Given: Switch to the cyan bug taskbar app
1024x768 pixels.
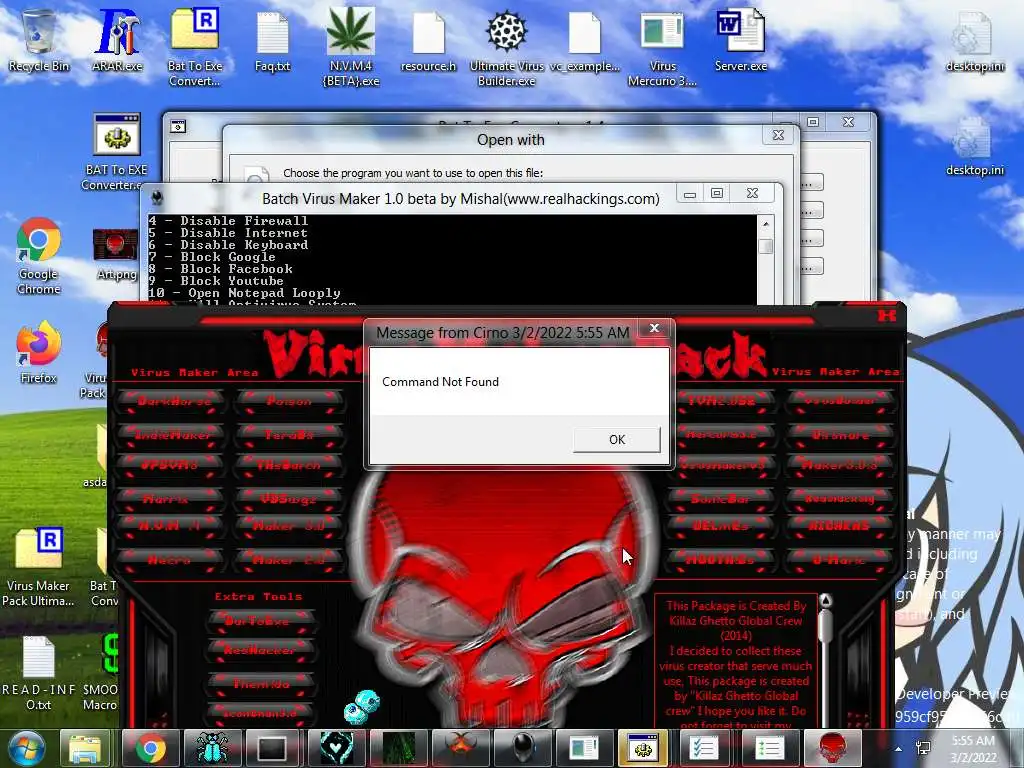Looking at the screenshot, I should click(214, 748).
